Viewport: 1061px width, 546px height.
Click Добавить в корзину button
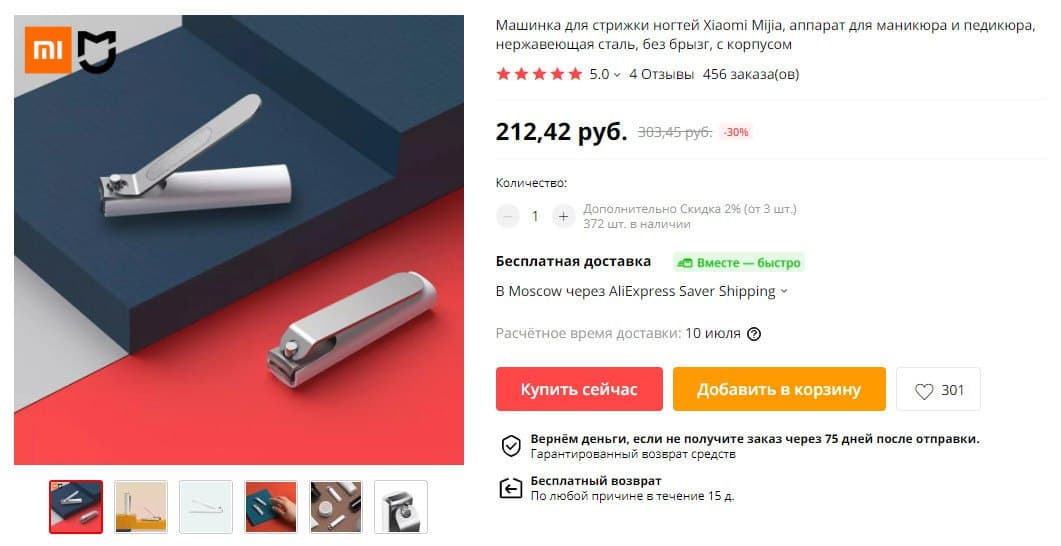pos(779,389)
